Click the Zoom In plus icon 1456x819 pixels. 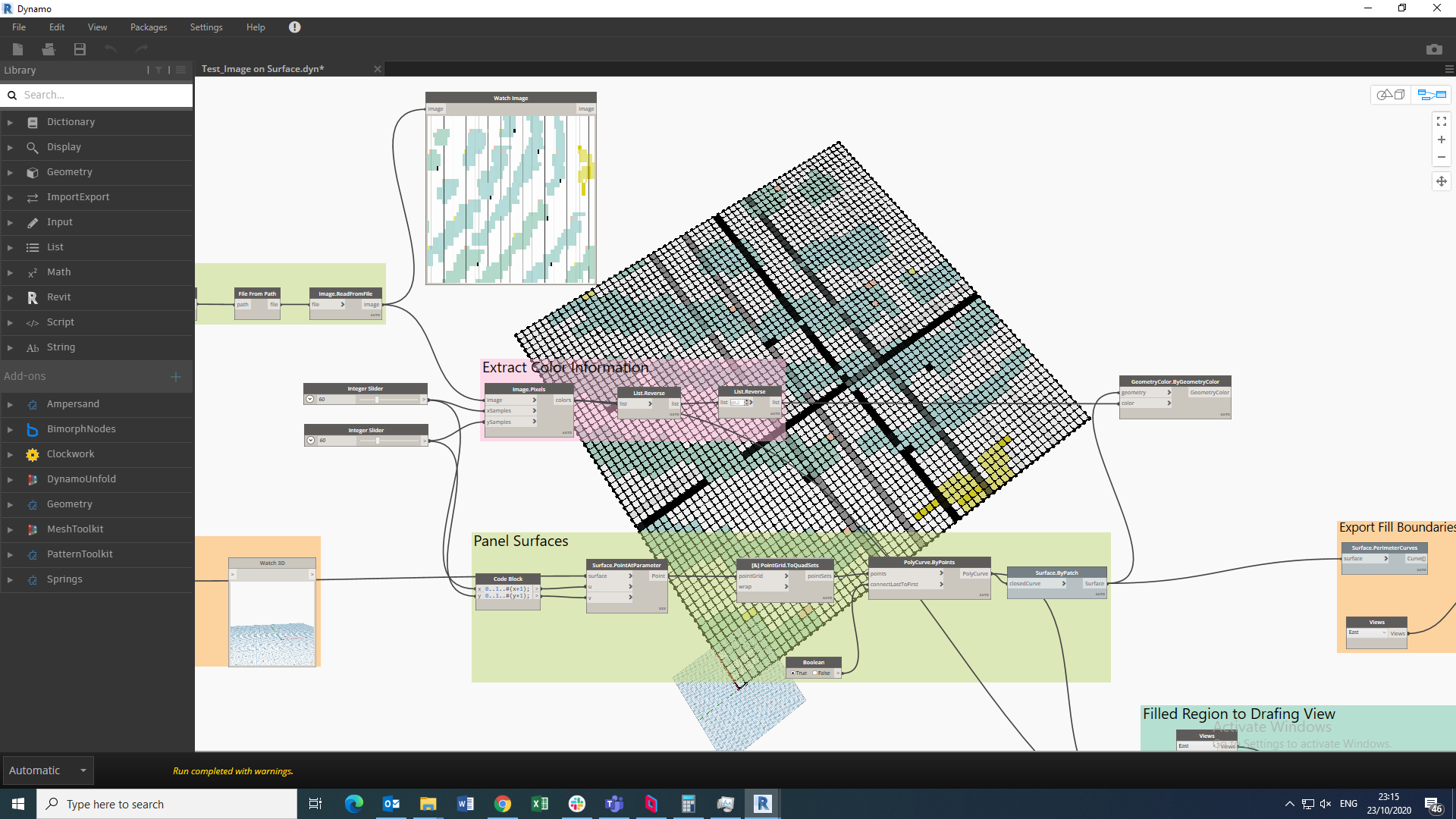coord(1441,140)
